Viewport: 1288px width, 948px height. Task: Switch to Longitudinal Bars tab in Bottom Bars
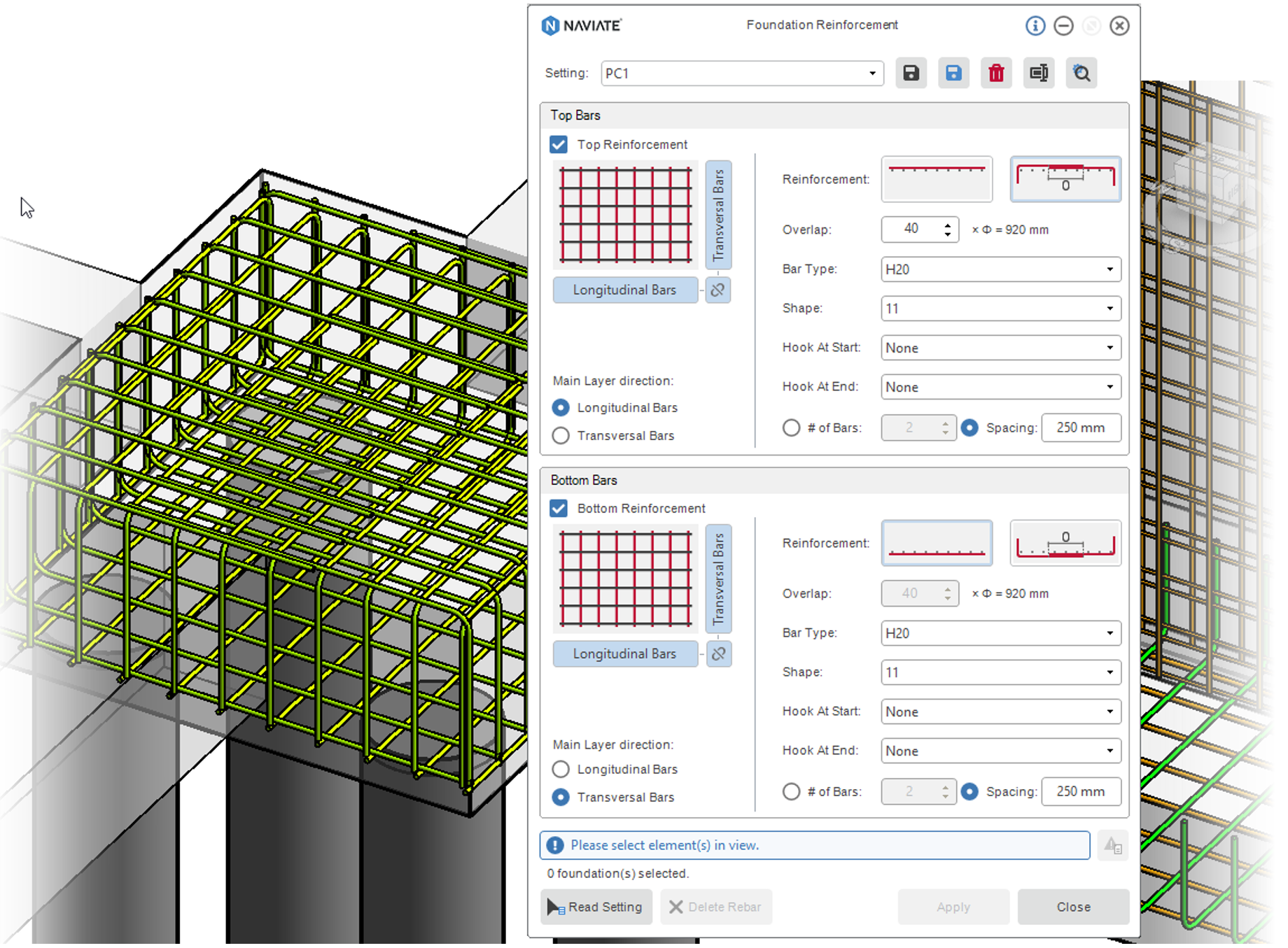(625, 653)
